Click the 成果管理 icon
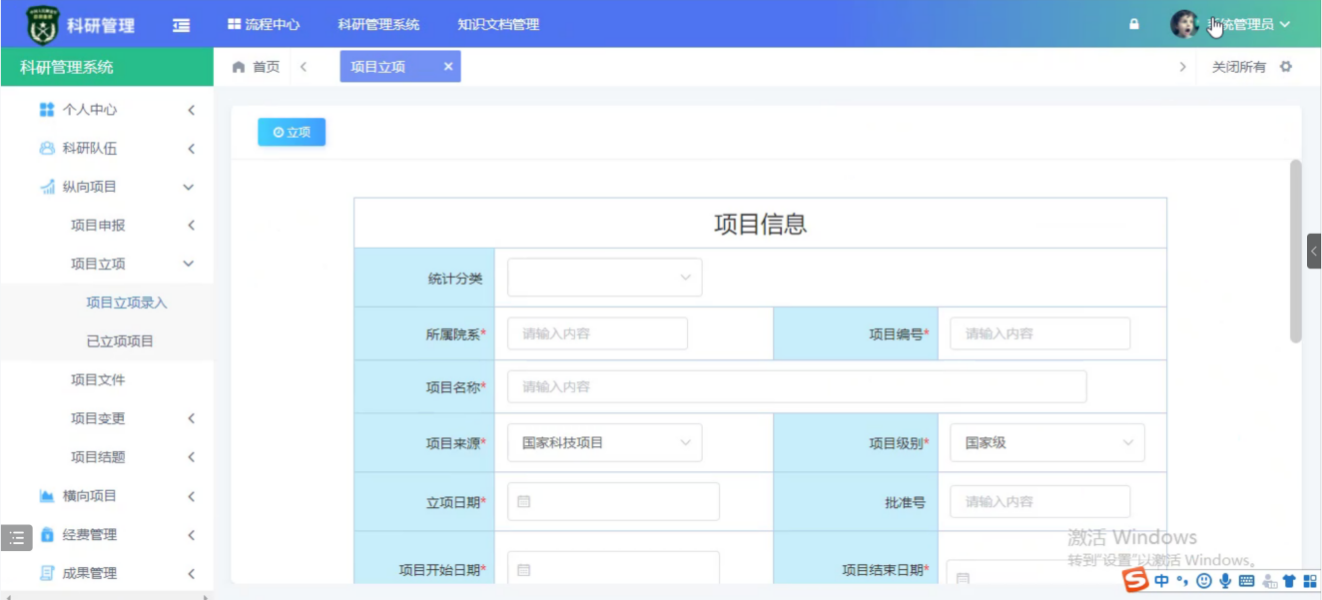 pyautogui.click(x=47, y=573)
